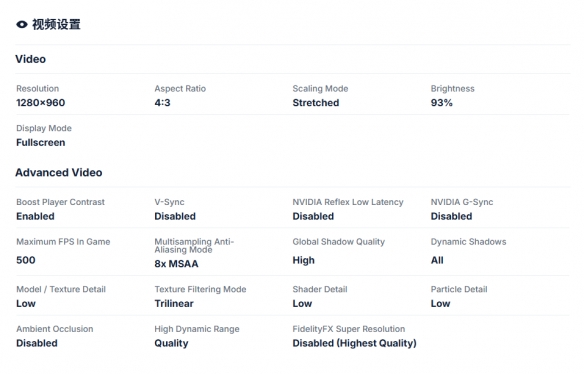584x374 pixels.
Task: Select the Dynamic Shadows label
Action: (x=469, y=242)
